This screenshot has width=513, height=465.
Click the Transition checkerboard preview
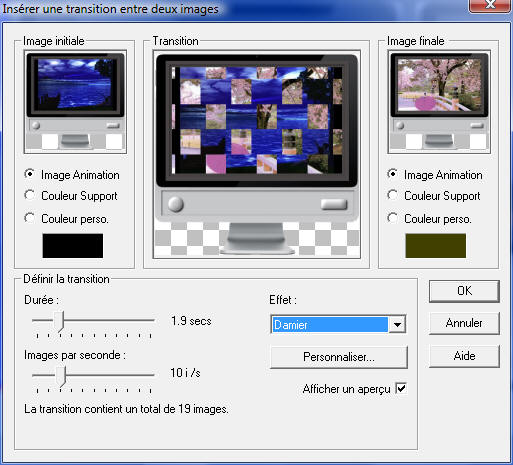pyautogui.click(x=257, y=154)
